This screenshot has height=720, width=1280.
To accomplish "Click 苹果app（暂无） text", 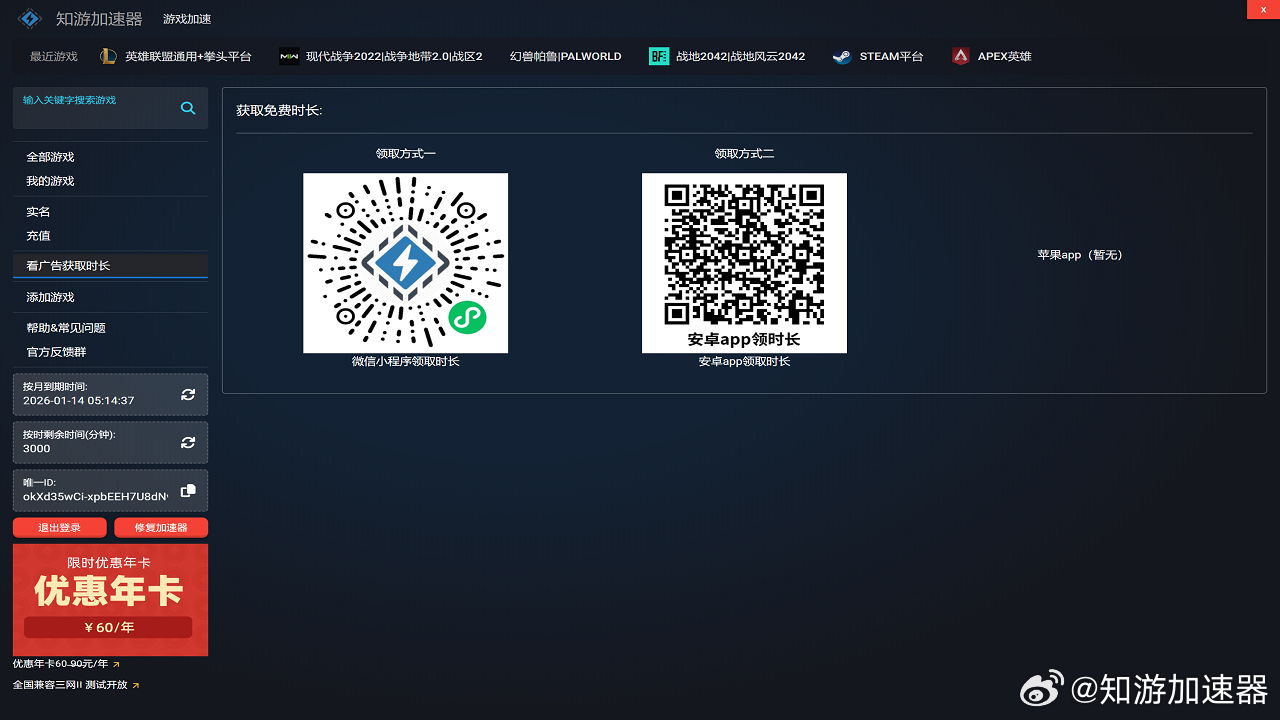I will (1080, 255).
